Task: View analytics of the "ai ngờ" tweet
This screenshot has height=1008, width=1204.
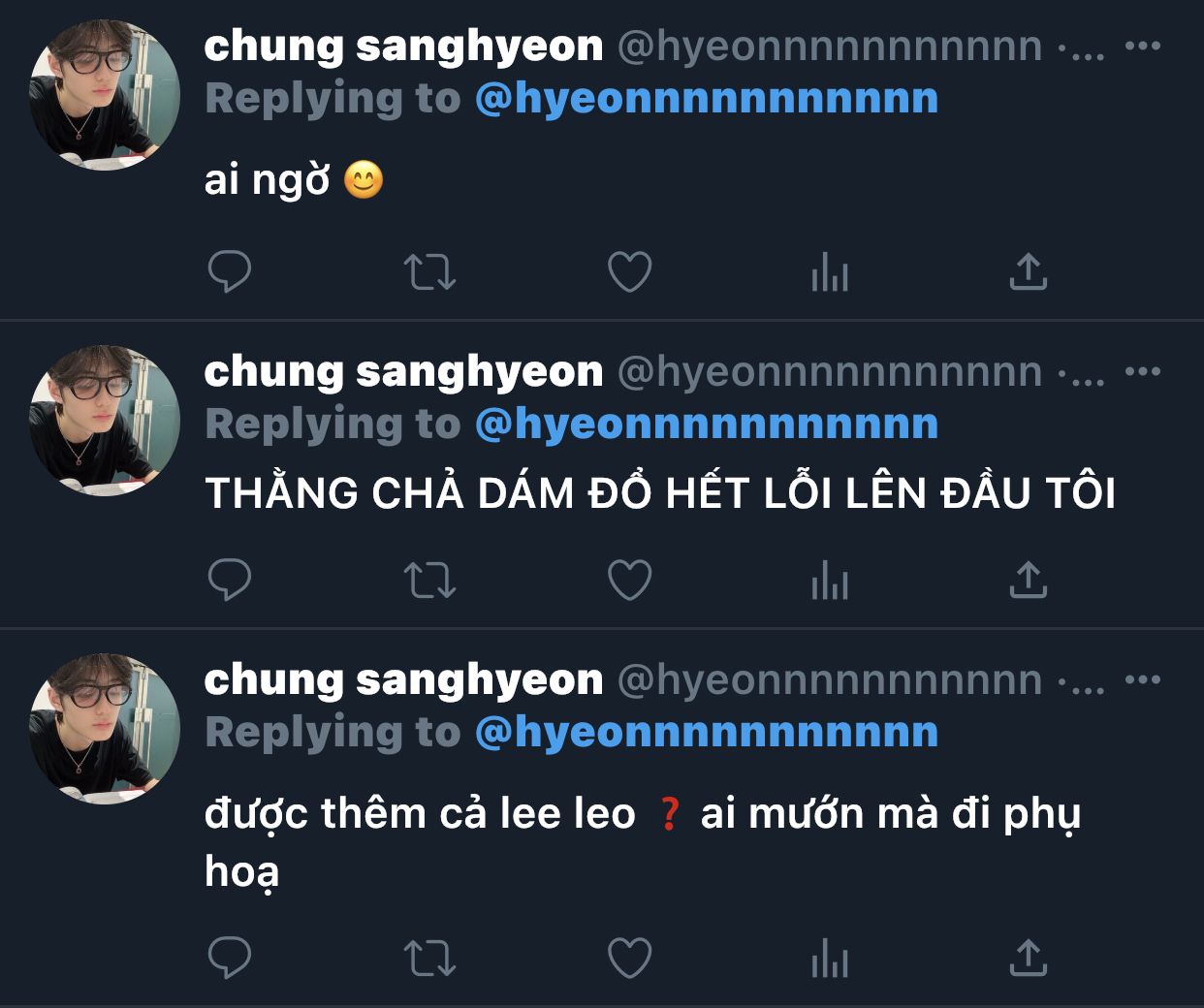Action: coord(830,272)
